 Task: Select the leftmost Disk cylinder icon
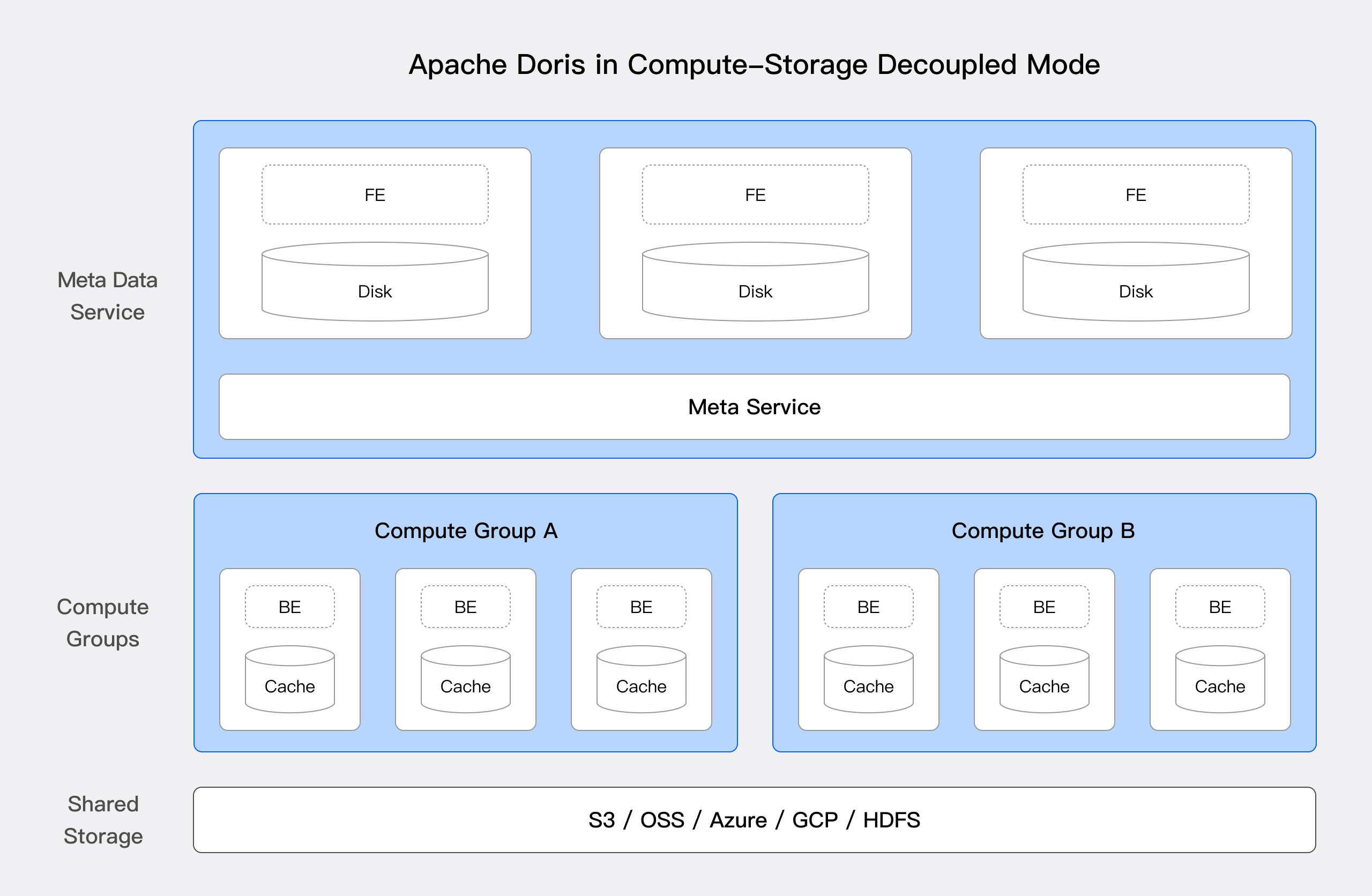[374, 281]
